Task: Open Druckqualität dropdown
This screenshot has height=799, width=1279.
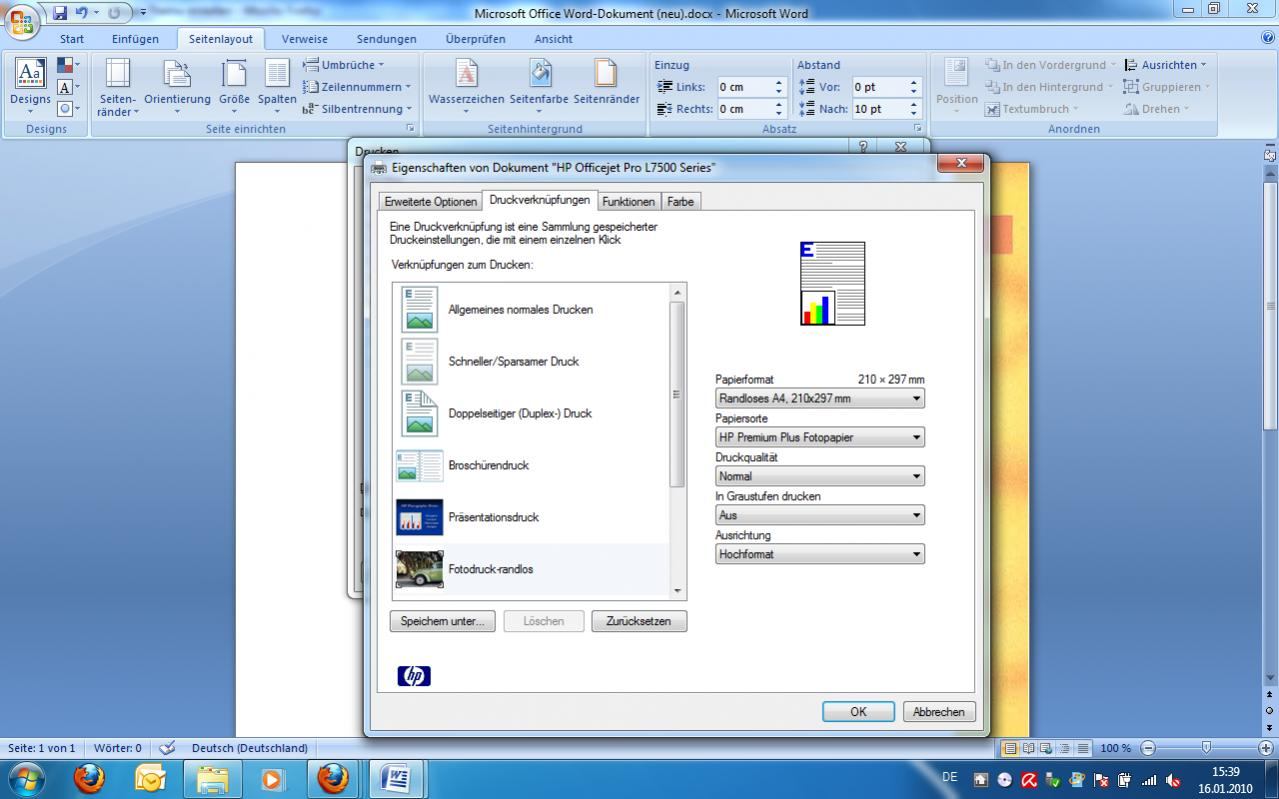Action: point(819,476)
